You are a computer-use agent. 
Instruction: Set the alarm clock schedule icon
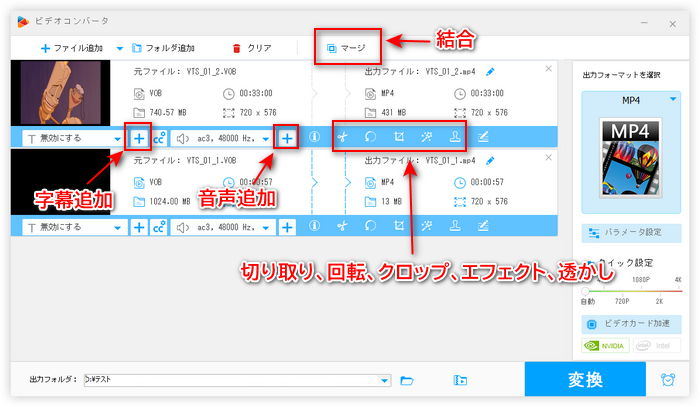(667, 380)
